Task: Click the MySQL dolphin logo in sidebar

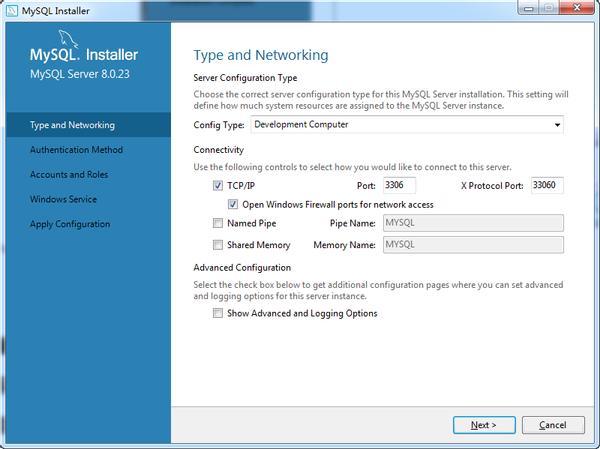Action: tap(68, 39)
